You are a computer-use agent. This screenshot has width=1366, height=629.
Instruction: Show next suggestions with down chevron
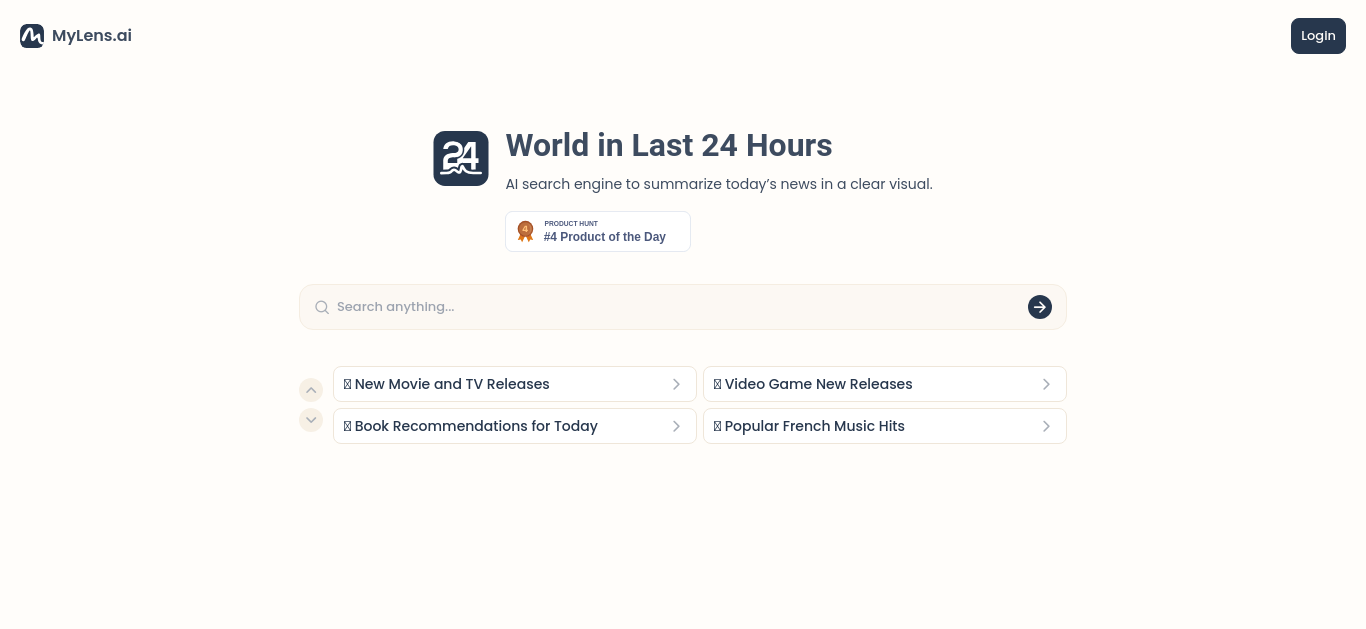[x=311, y=420]
